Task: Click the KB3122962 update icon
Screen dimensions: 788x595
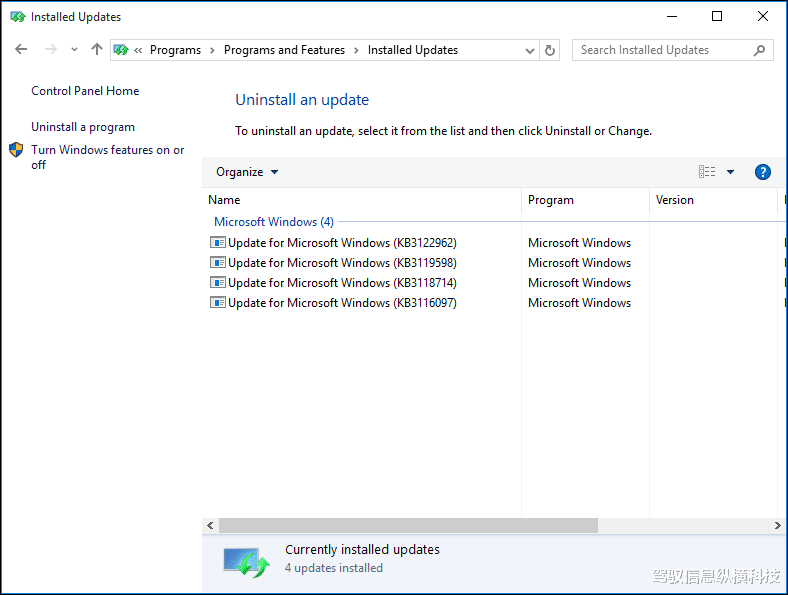Action: [x=218, y=243]
